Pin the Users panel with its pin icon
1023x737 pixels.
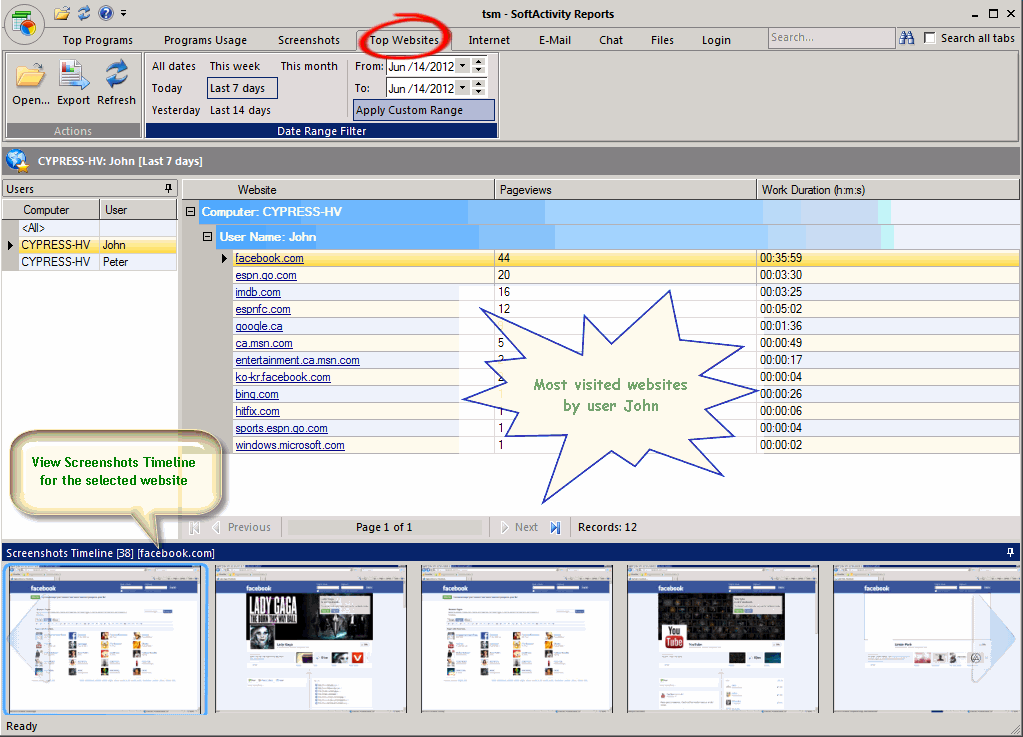168,188
